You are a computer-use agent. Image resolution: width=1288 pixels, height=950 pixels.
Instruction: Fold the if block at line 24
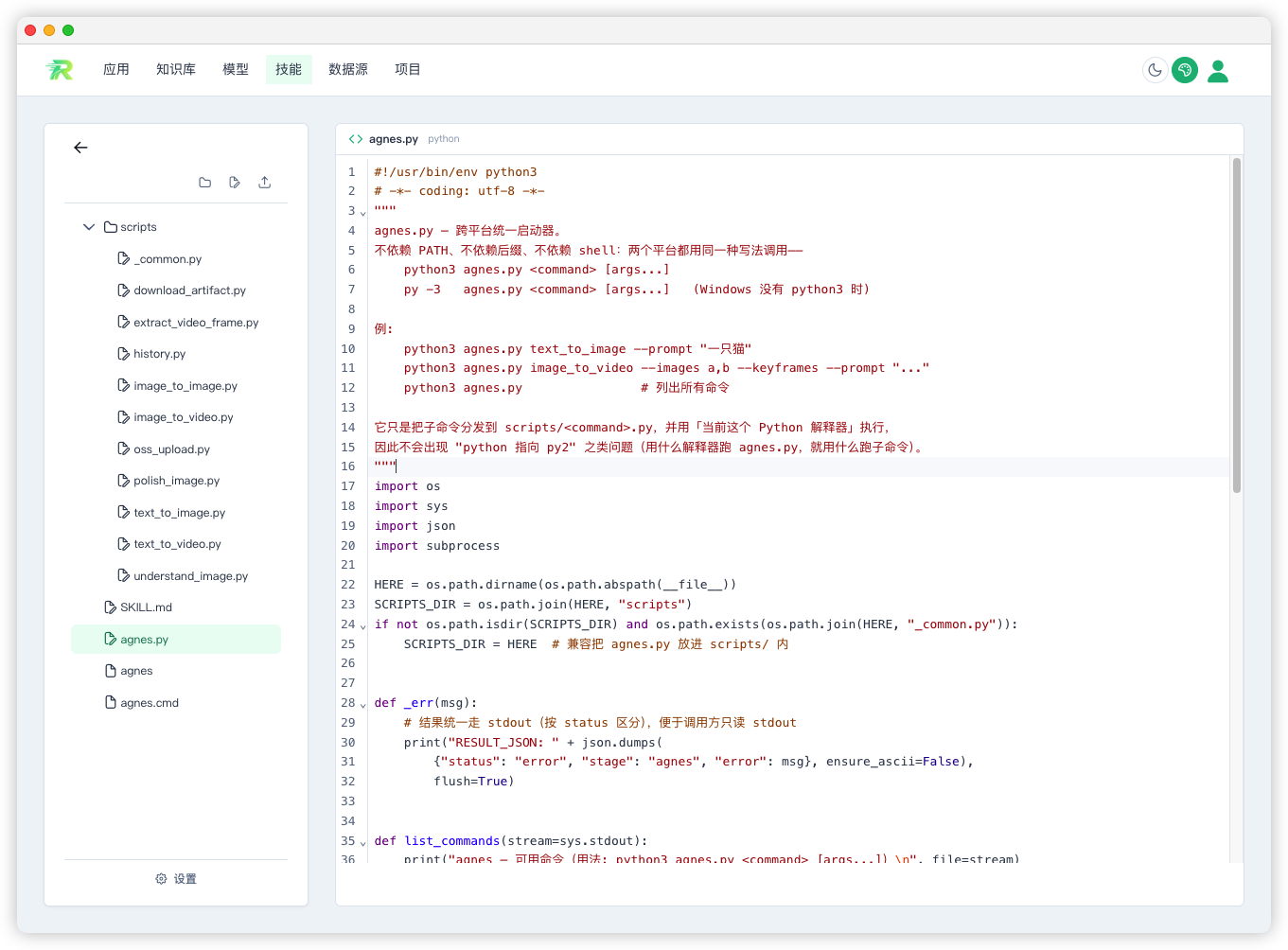click(363, 625)
